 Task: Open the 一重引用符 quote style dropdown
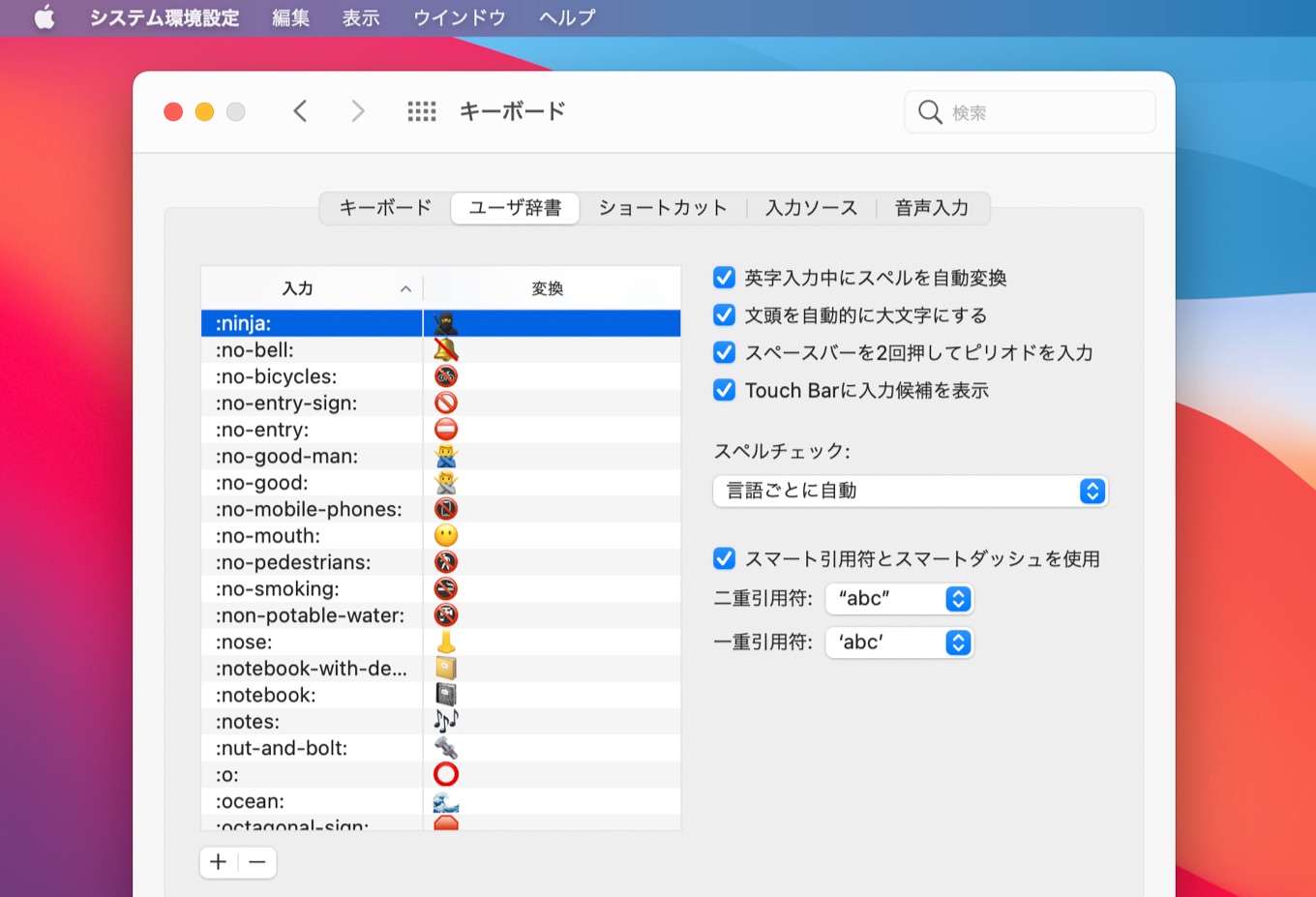pyautogui.click(x=899, y=643)
